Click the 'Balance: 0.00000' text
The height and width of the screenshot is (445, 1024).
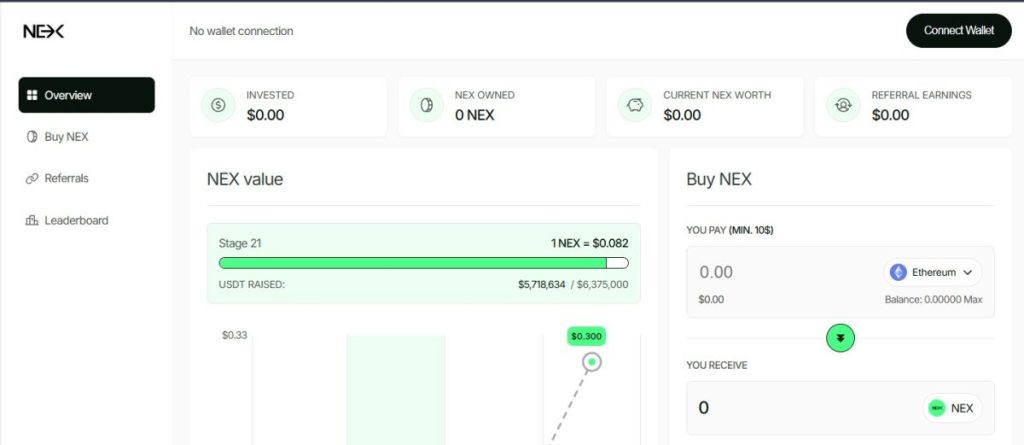923,299
